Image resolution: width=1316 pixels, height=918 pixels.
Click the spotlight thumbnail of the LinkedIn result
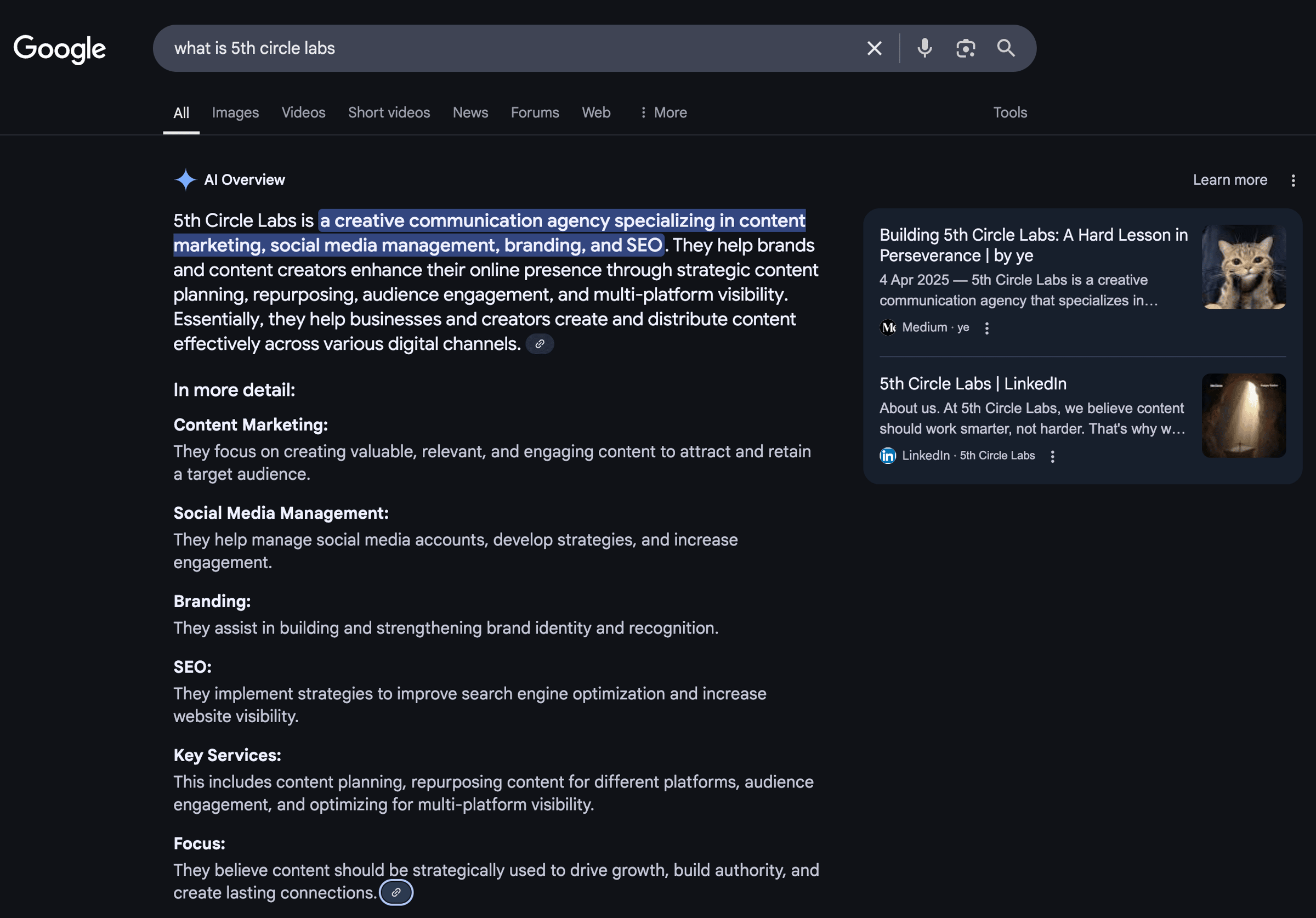pos(1244,416)
